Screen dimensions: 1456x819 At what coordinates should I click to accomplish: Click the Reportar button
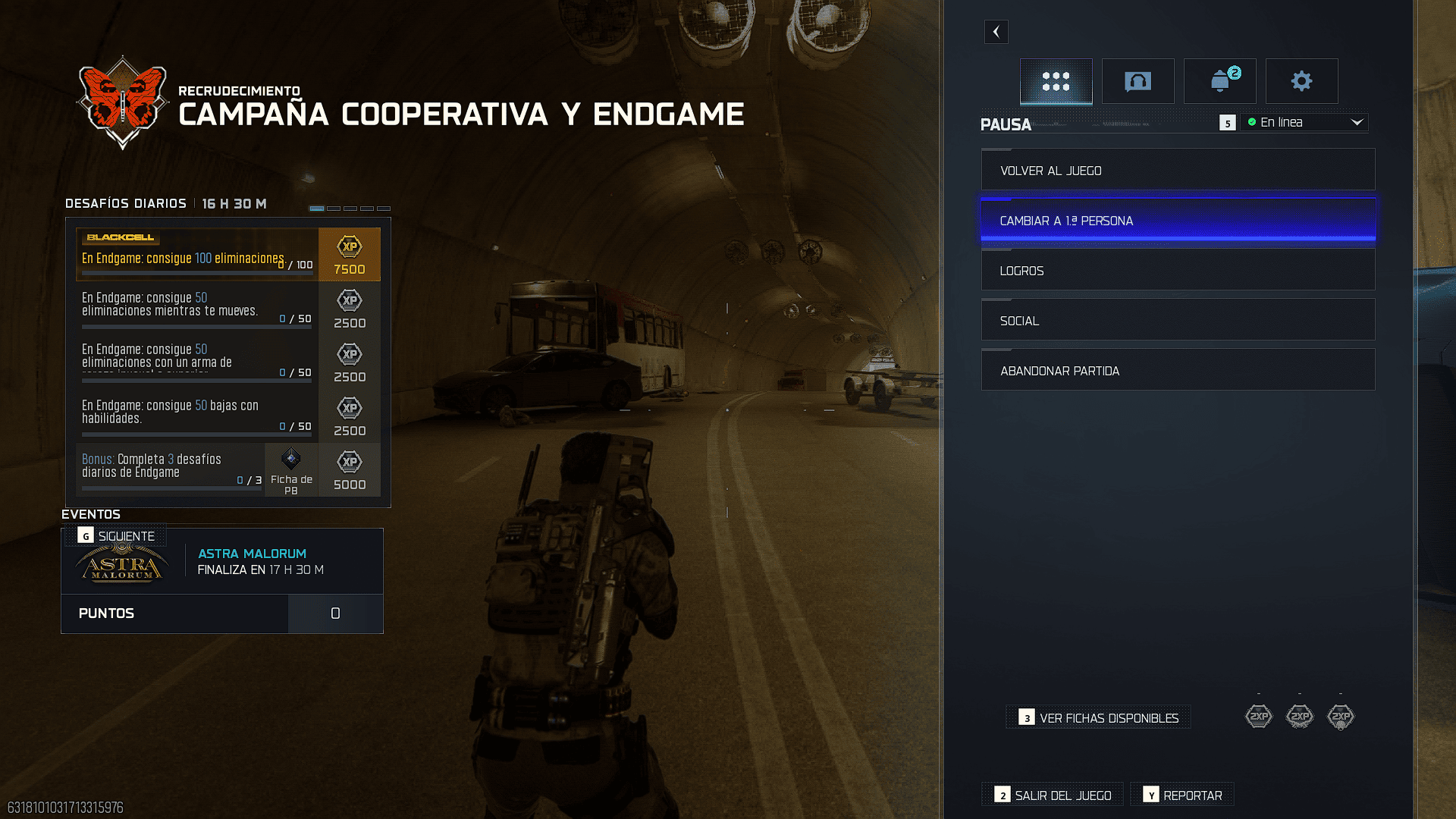(1182, 795)
